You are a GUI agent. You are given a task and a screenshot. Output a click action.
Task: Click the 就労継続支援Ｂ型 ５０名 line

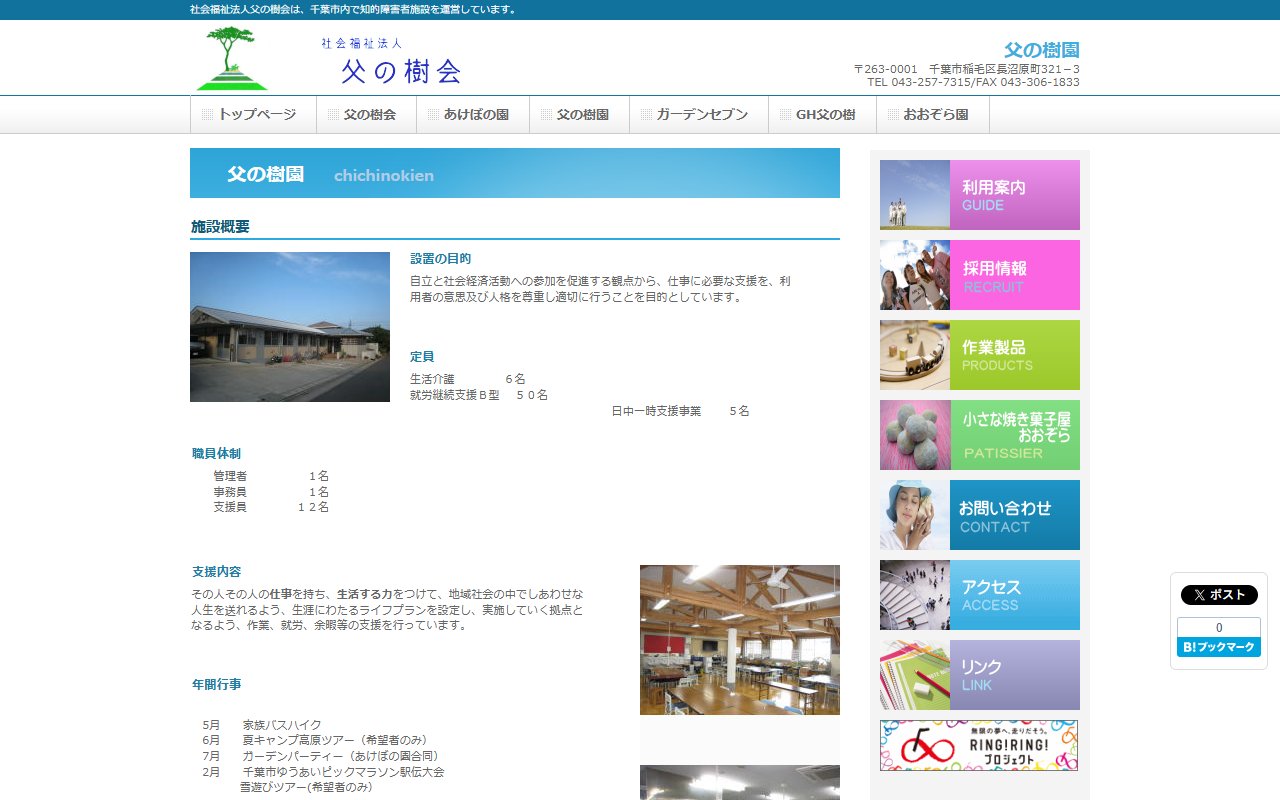point(479,395)
